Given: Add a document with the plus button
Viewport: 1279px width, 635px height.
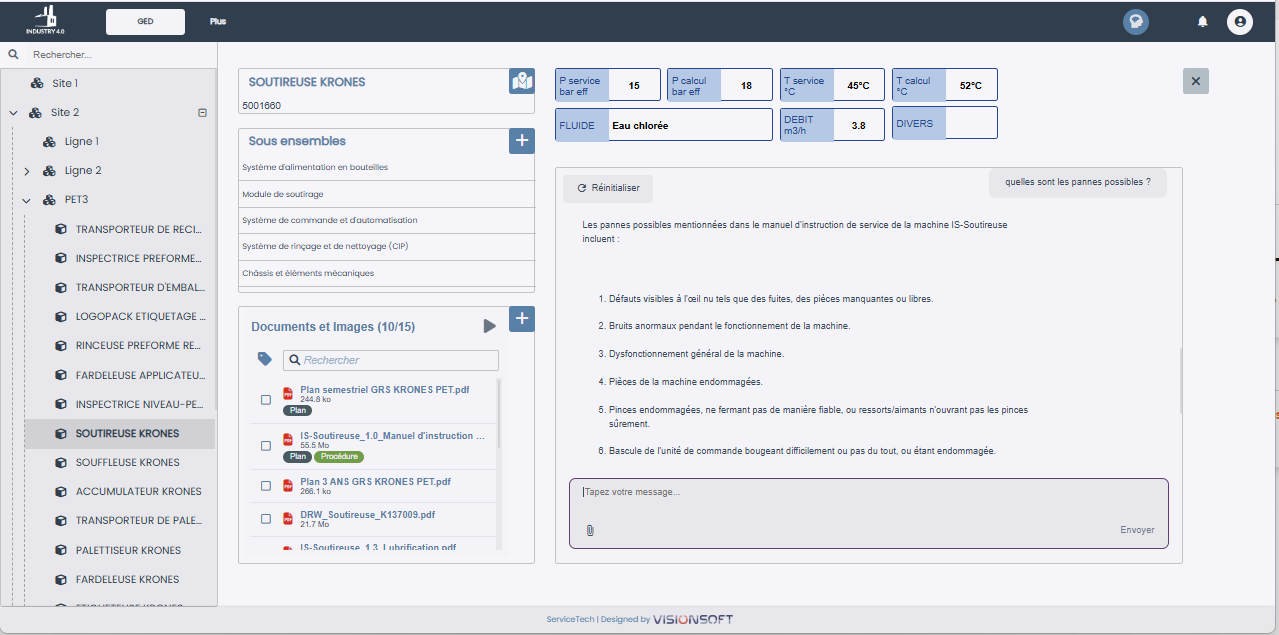Looking at the screenshot, I should [x=522, y=319].
